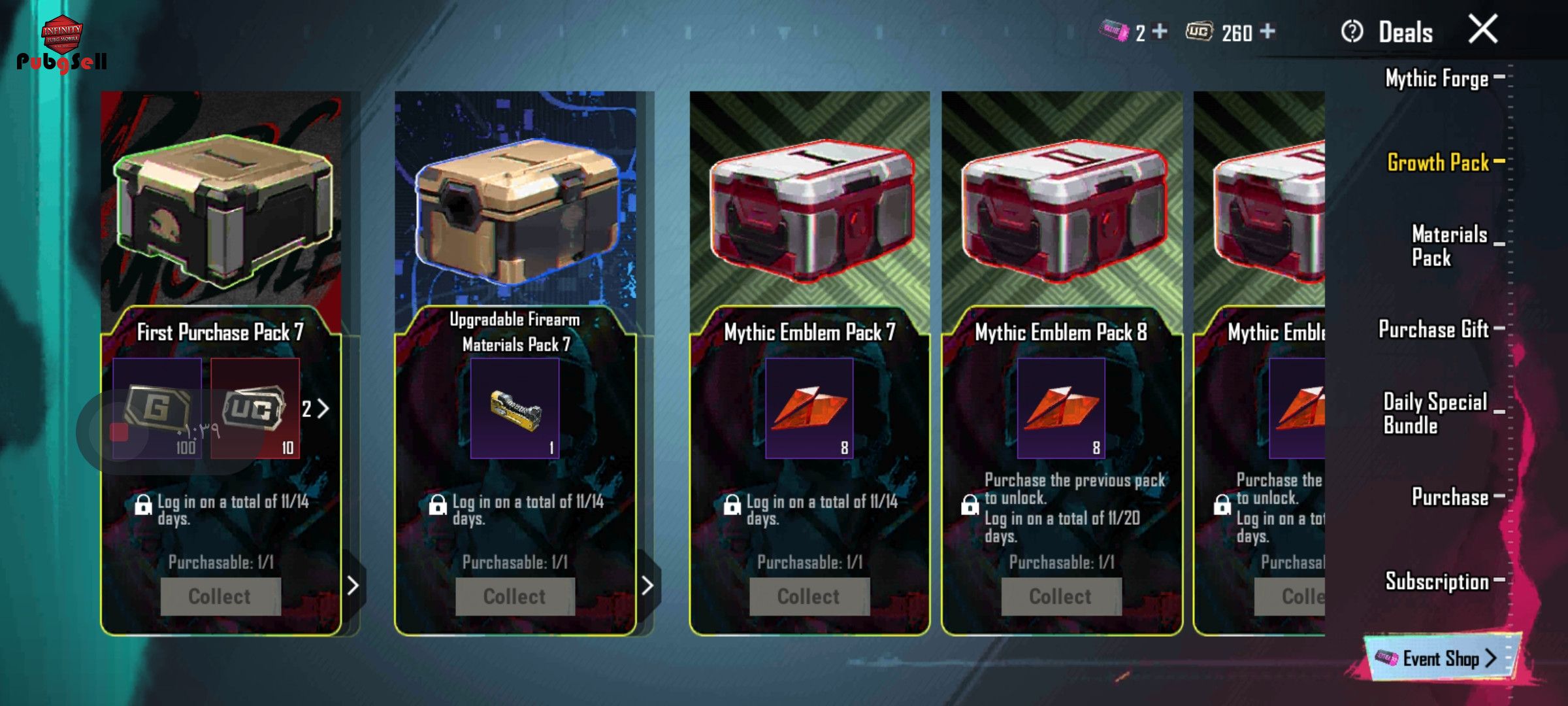Viewport: 1568px width, 706px height.
Task: Tap the emblem shard icon in Mythic Emblem Pack 8
Action: pyautogui.click(x=1062, y=408)
